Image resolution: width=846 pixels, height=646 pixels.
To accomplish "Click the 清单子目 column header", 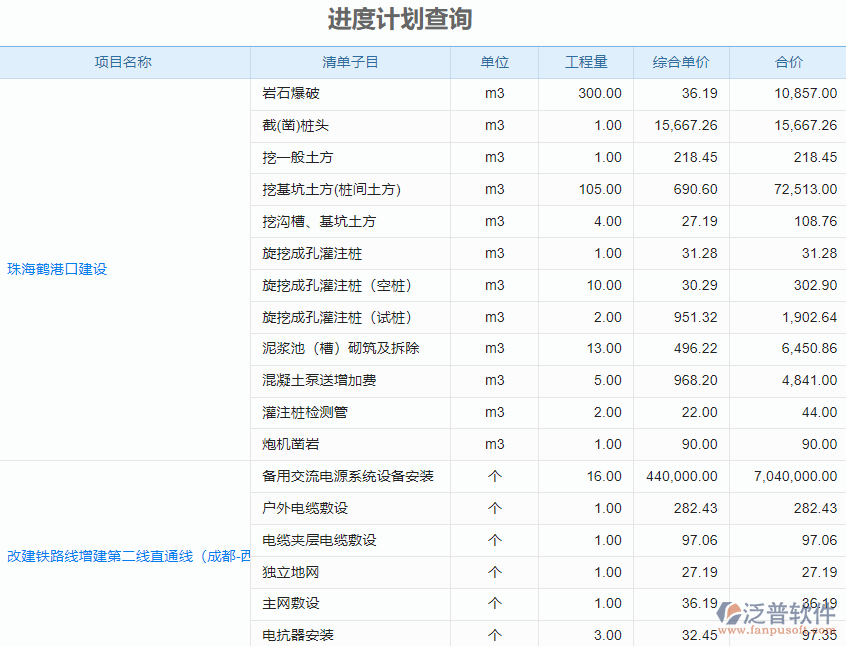I will 350,61.
